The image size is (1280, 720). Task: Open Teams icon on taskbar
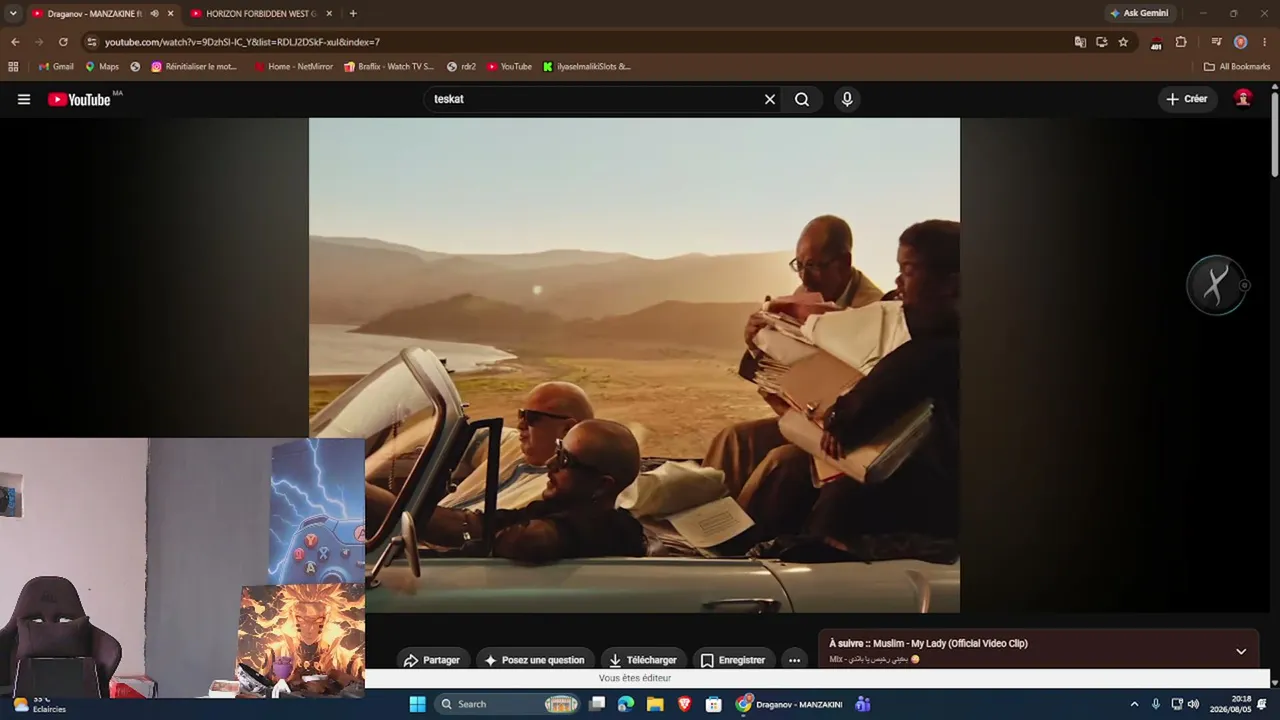[863, 704]
